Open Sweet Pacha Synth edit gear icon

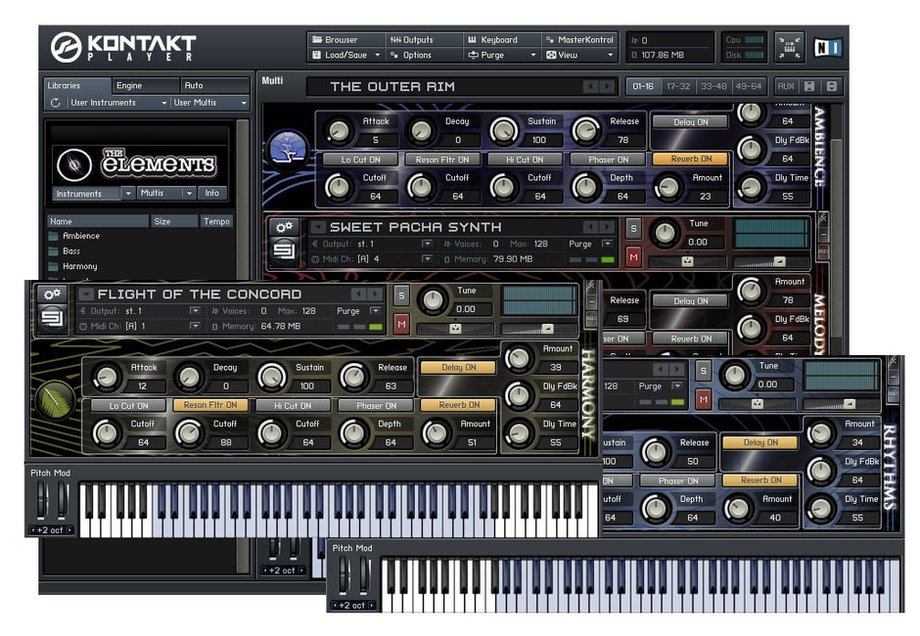(284, 228)
